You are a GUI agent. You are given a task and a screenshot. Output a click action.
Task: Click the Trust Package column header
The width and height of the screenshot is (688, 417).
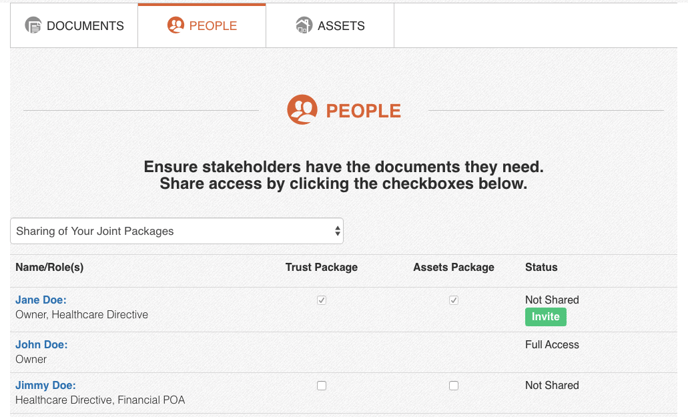321,267
